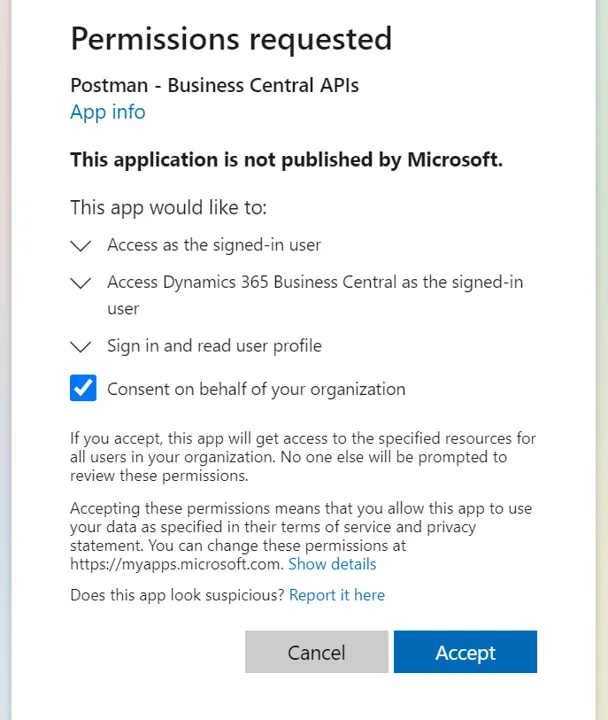
Task: Select 'Access as the signed-in user' text
Action: pyautogui.click(x=214, y=245)
